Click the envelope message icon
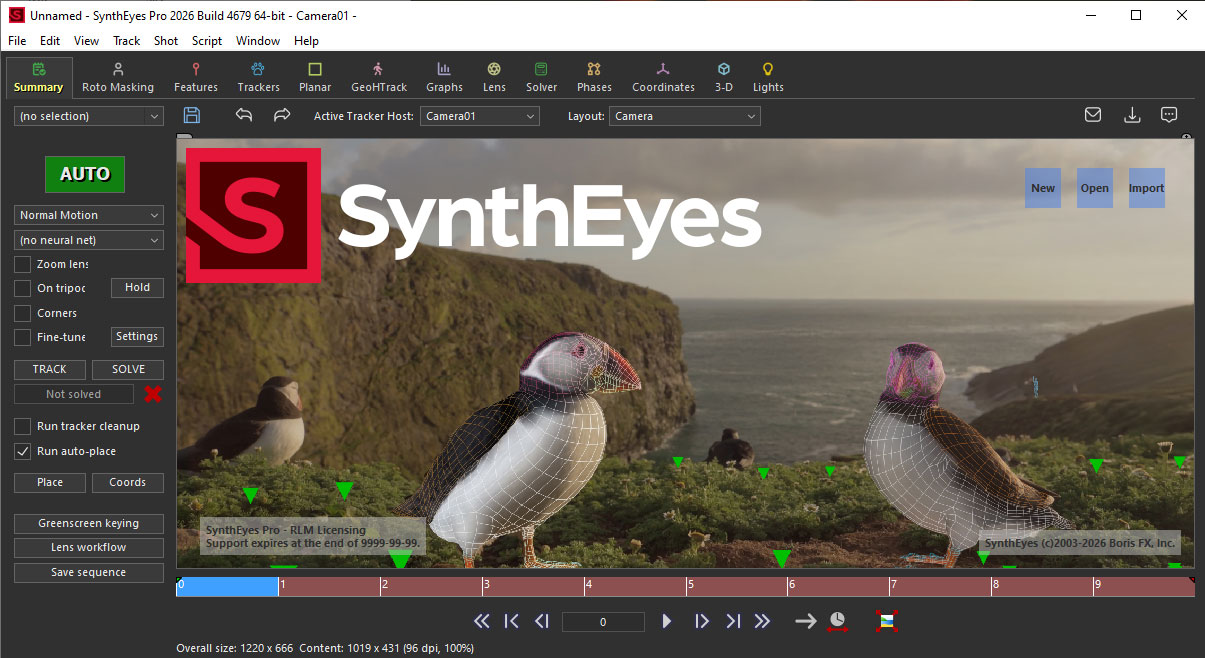This screenshot has height=658, width=1205. (1093, 115)
